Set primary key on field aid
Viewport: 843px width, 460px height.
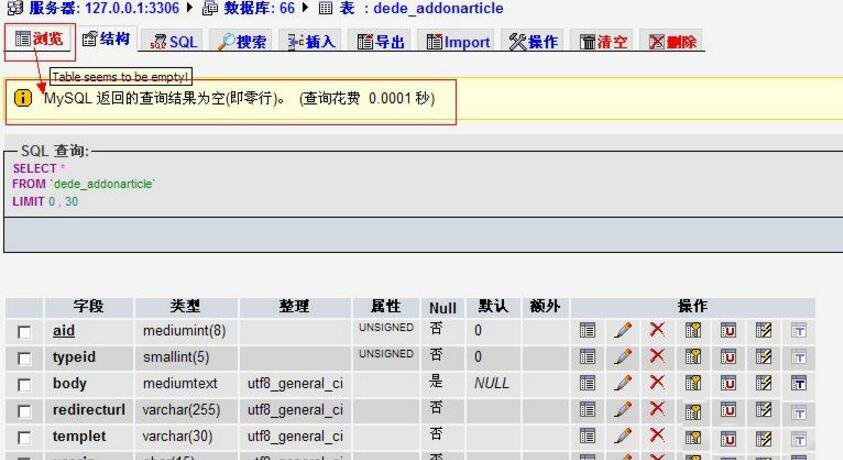(693, 330)
